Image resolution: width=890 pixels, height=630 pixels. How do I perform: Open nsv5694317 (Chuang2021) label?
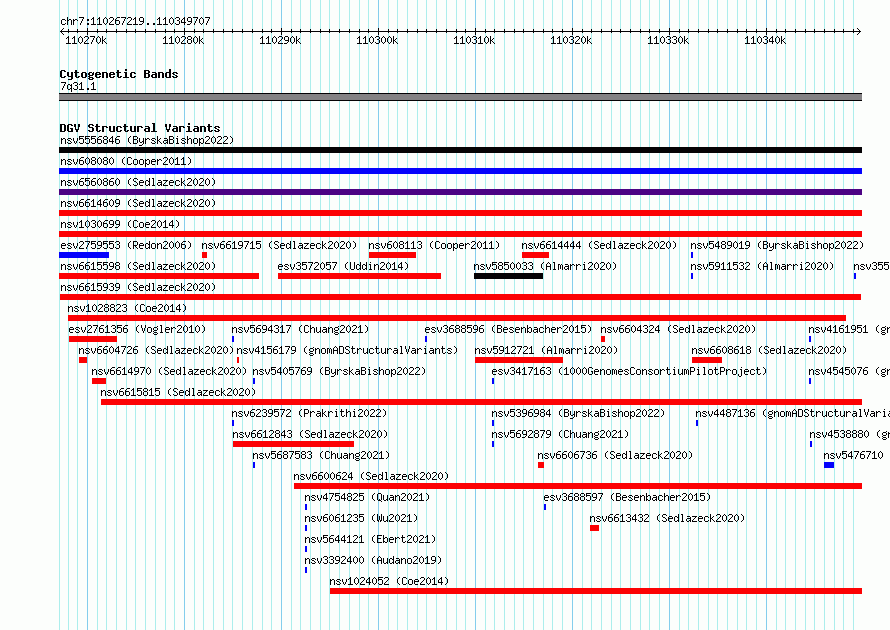300,329
